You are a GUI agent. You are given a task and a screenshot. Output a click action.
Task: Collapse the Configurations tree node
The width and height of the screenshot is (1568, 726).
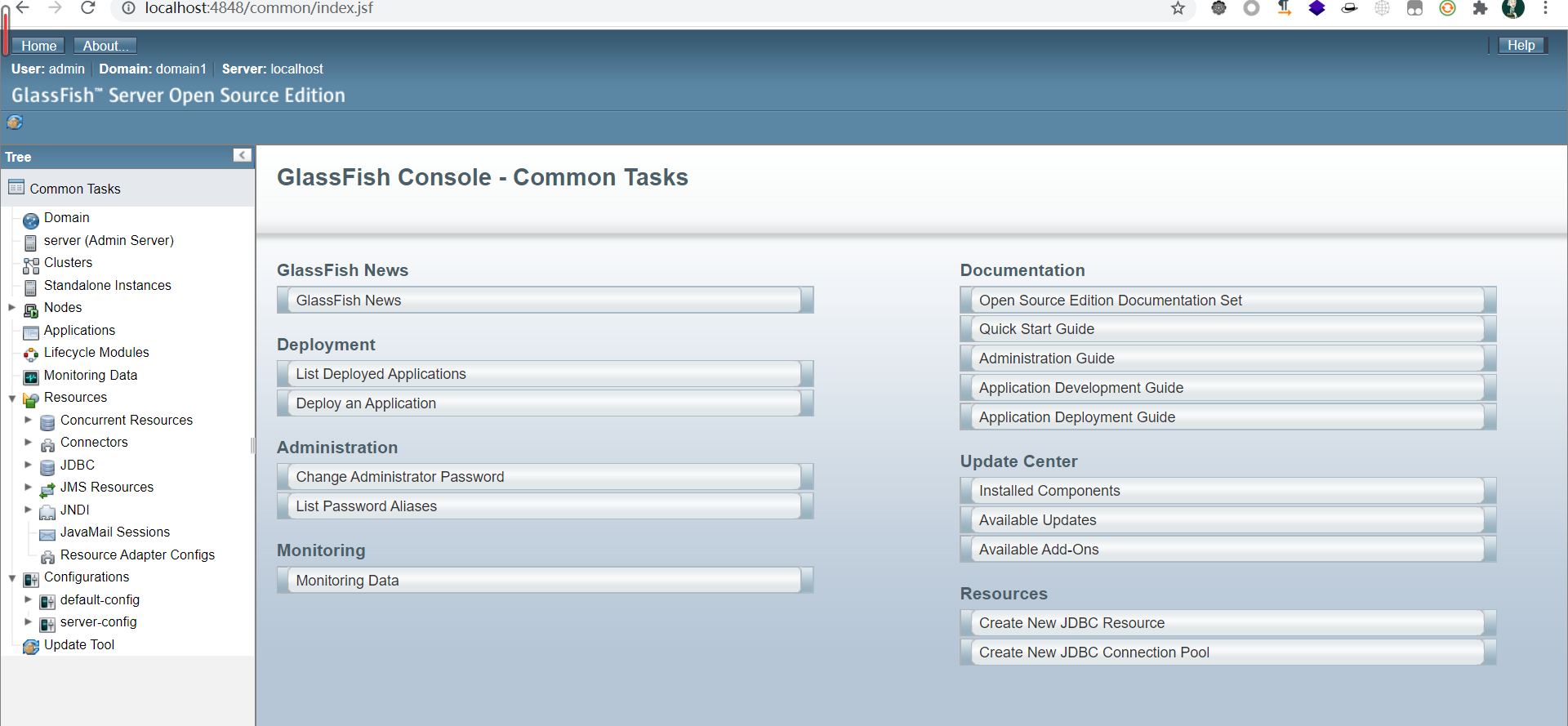pos(12,578)
